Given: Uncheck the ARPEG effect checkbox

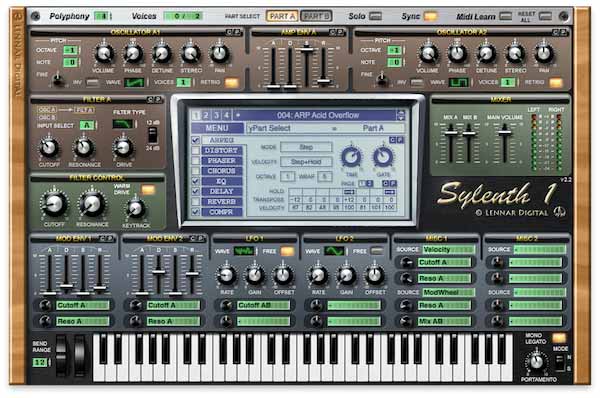Looking at the screenshot, I should click(x=196, y=140).
